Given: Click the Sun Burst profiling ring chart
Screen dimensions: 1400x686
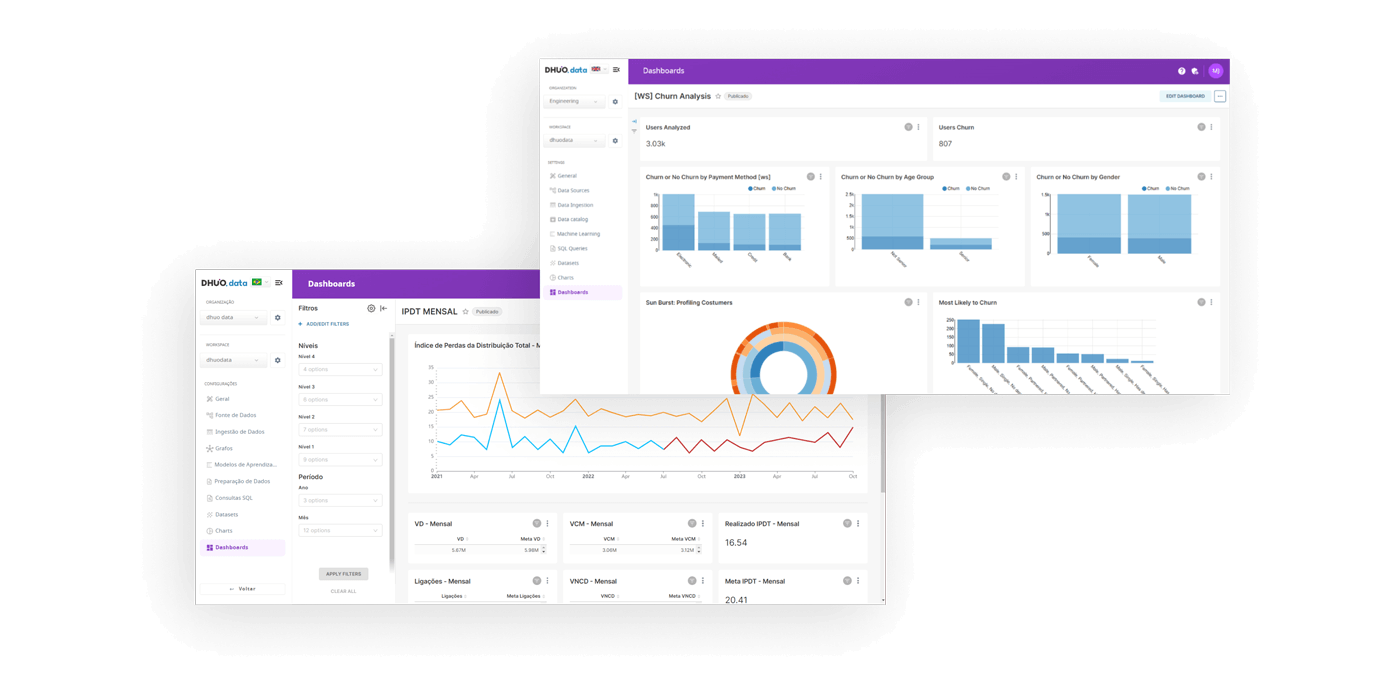Looking at the screenshot, I should coord(784,359).
